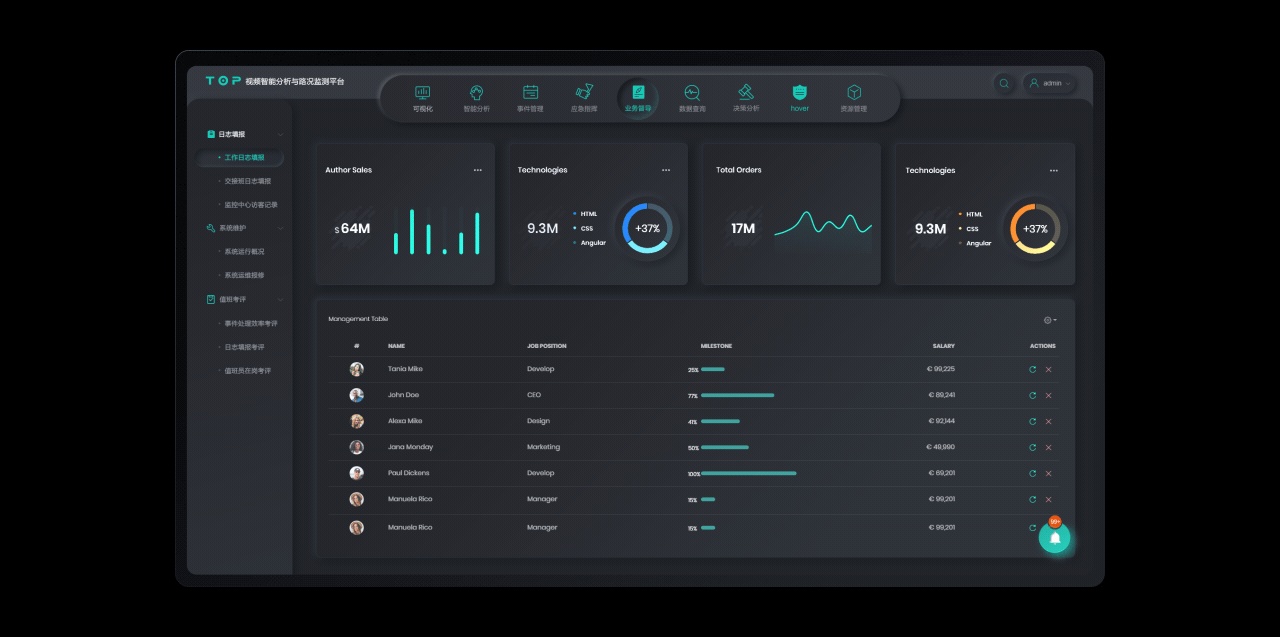Open the admin user dropdown
The width and height of the screenshot is (1280, 637).
1049,83
